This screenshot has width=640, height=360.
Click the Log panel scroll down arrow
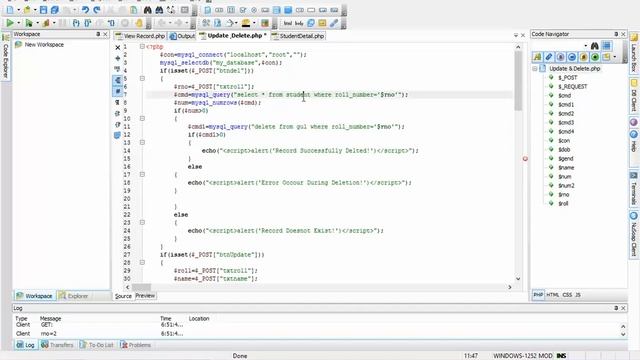click(623, 334)
